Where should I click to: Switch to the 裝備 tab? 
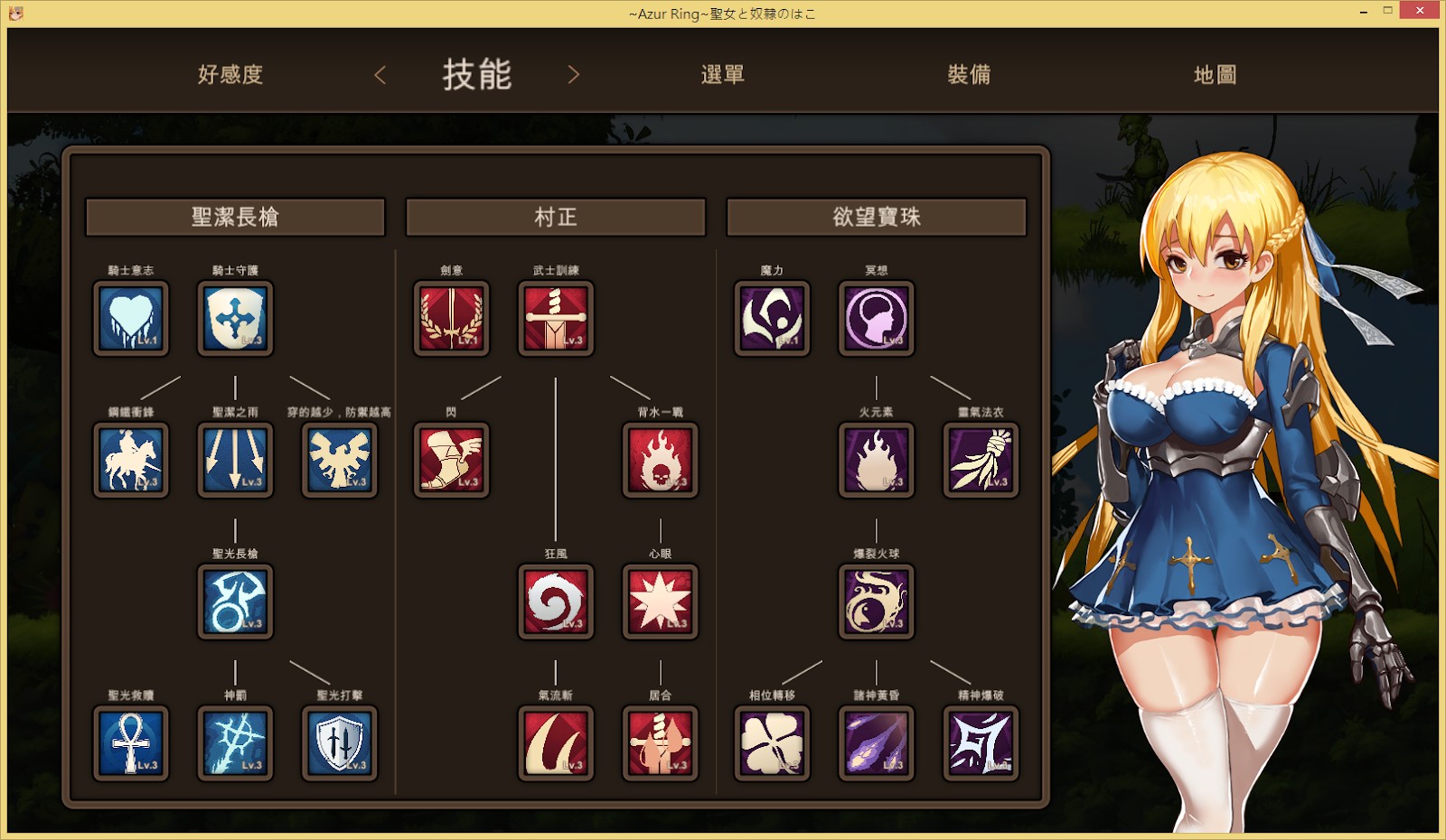[969, 75]
